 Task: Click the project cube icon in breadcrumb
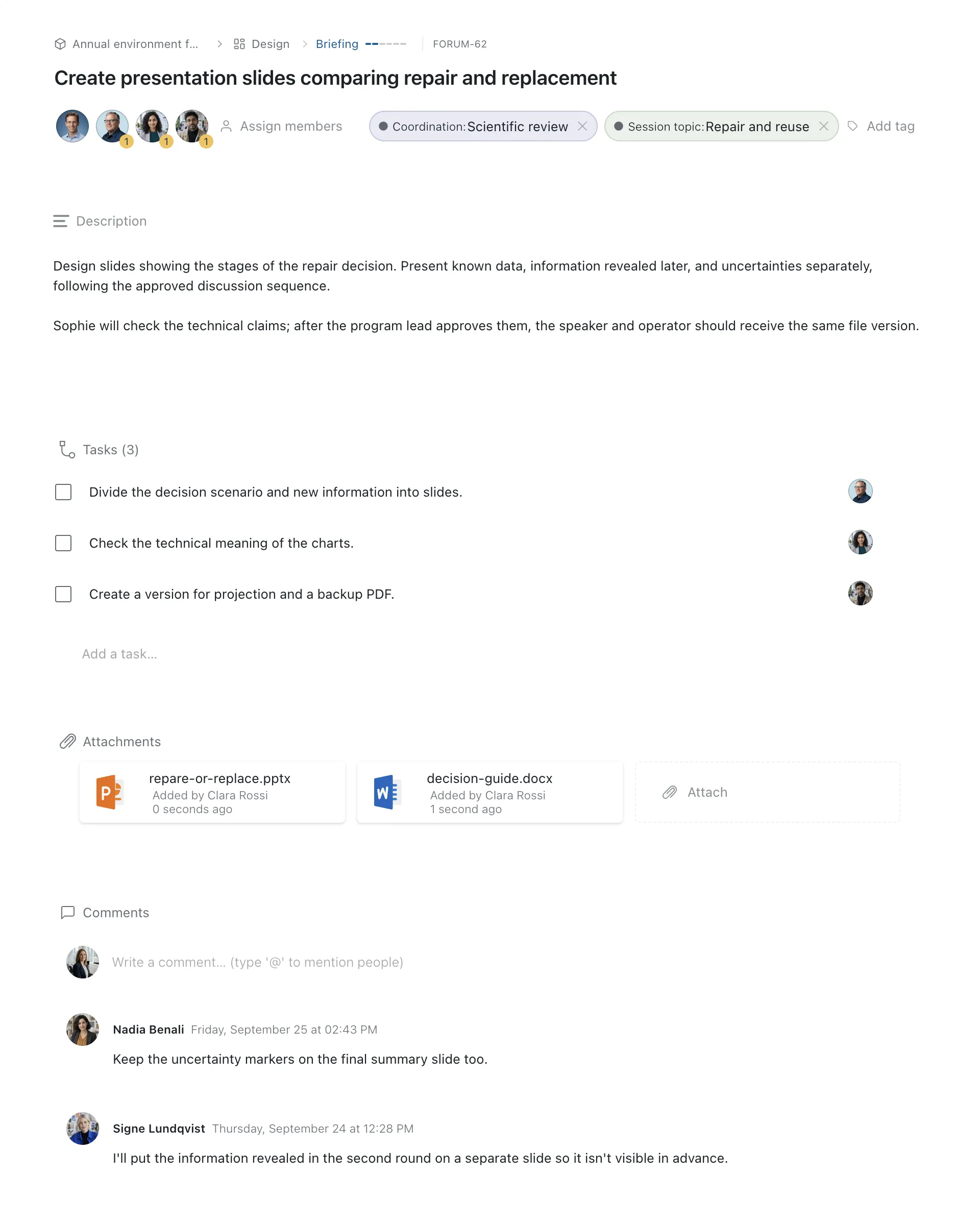click(60, 44)
